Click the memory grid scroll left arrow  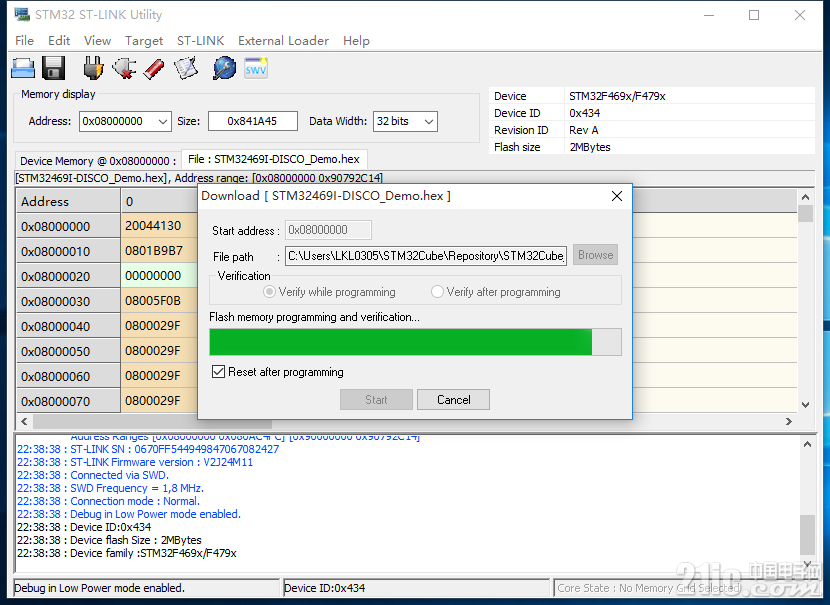(24, 421)
